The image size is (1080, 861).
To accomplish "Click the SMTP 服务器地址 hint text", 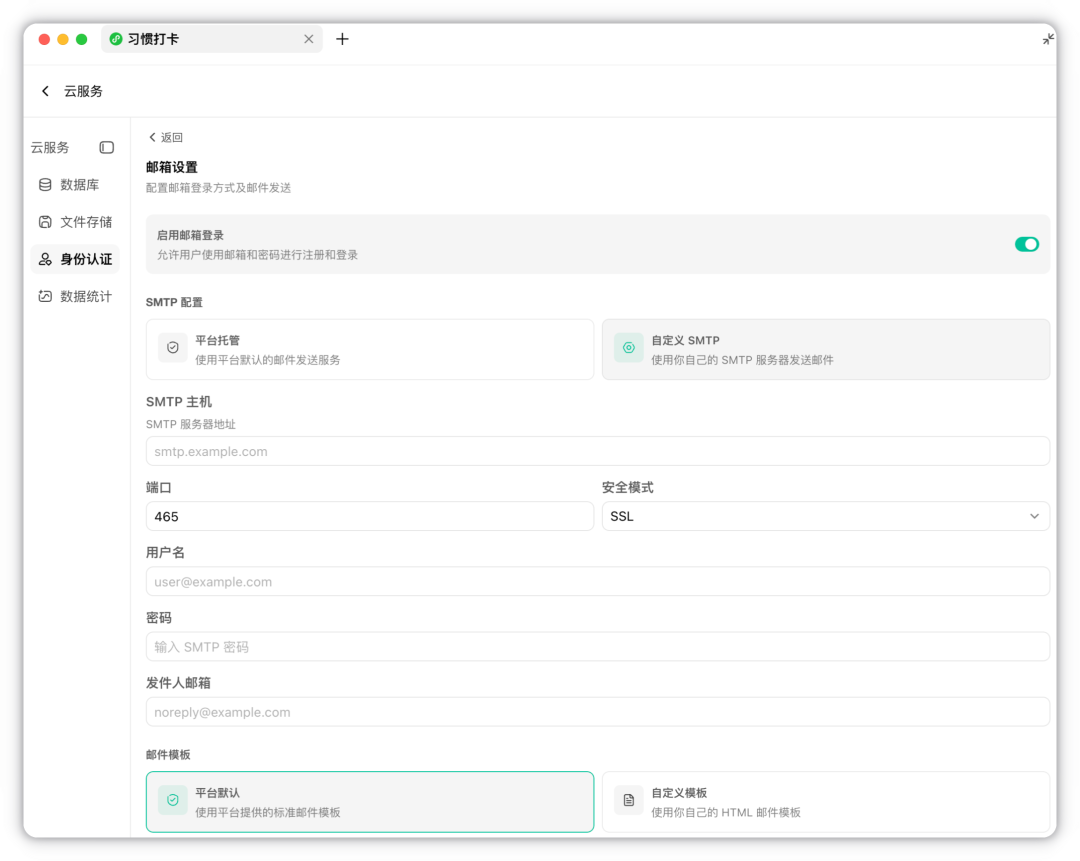I will (191, 424).
